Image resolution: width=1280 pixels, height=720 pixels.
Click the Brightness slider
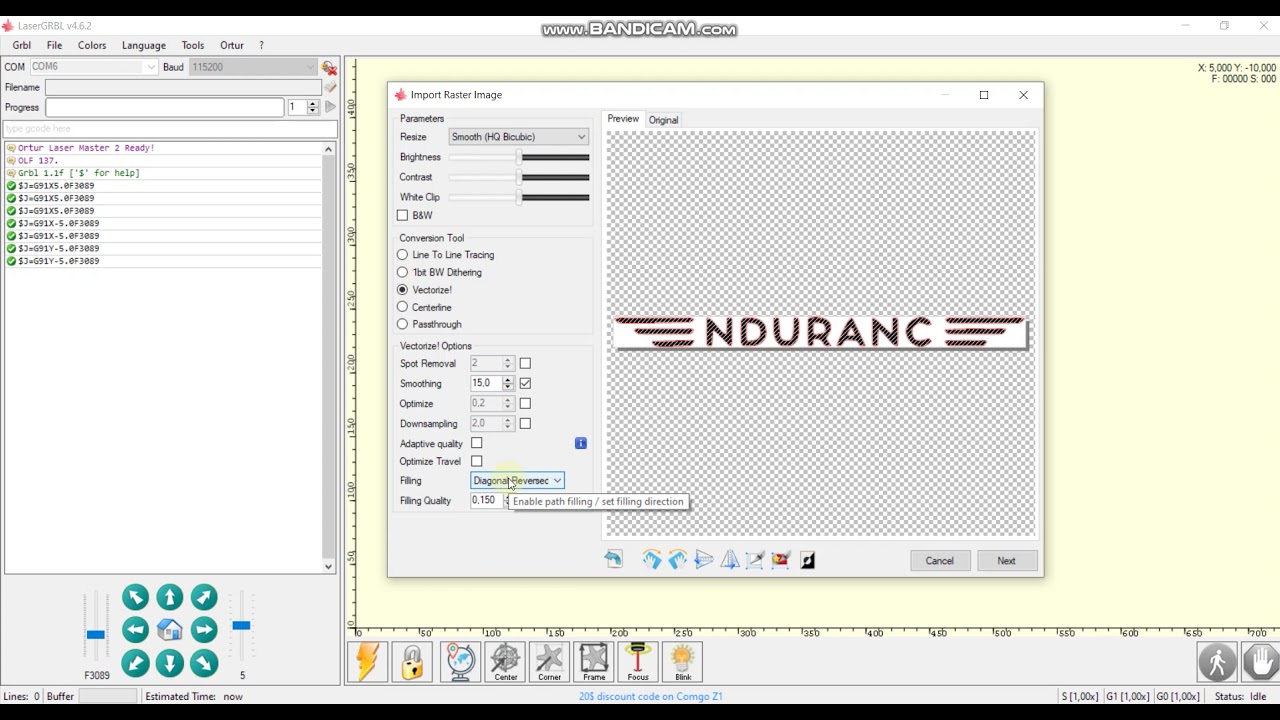point(519,157)
